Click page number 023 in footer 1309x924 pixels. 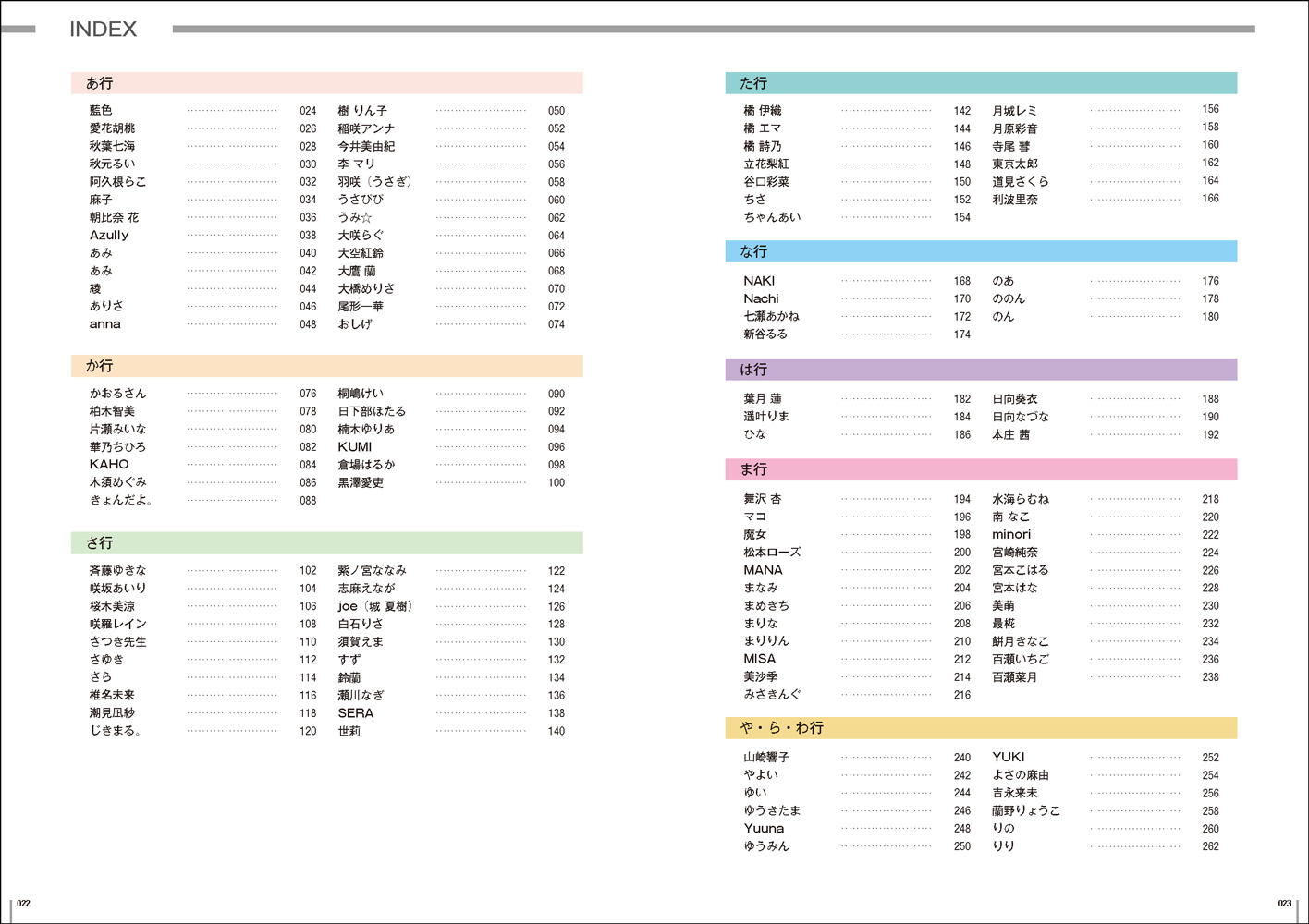coord(1284,904)
